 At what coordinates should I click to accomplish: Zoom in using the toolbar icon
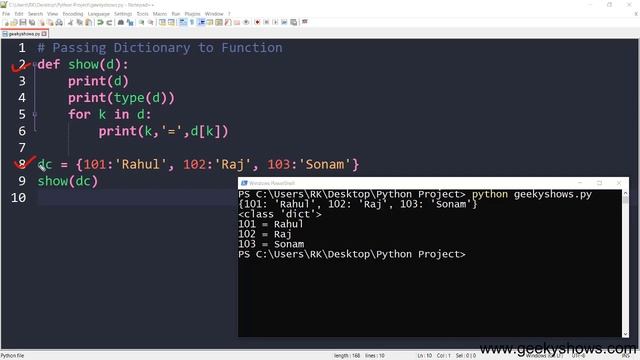pos(141,22)
